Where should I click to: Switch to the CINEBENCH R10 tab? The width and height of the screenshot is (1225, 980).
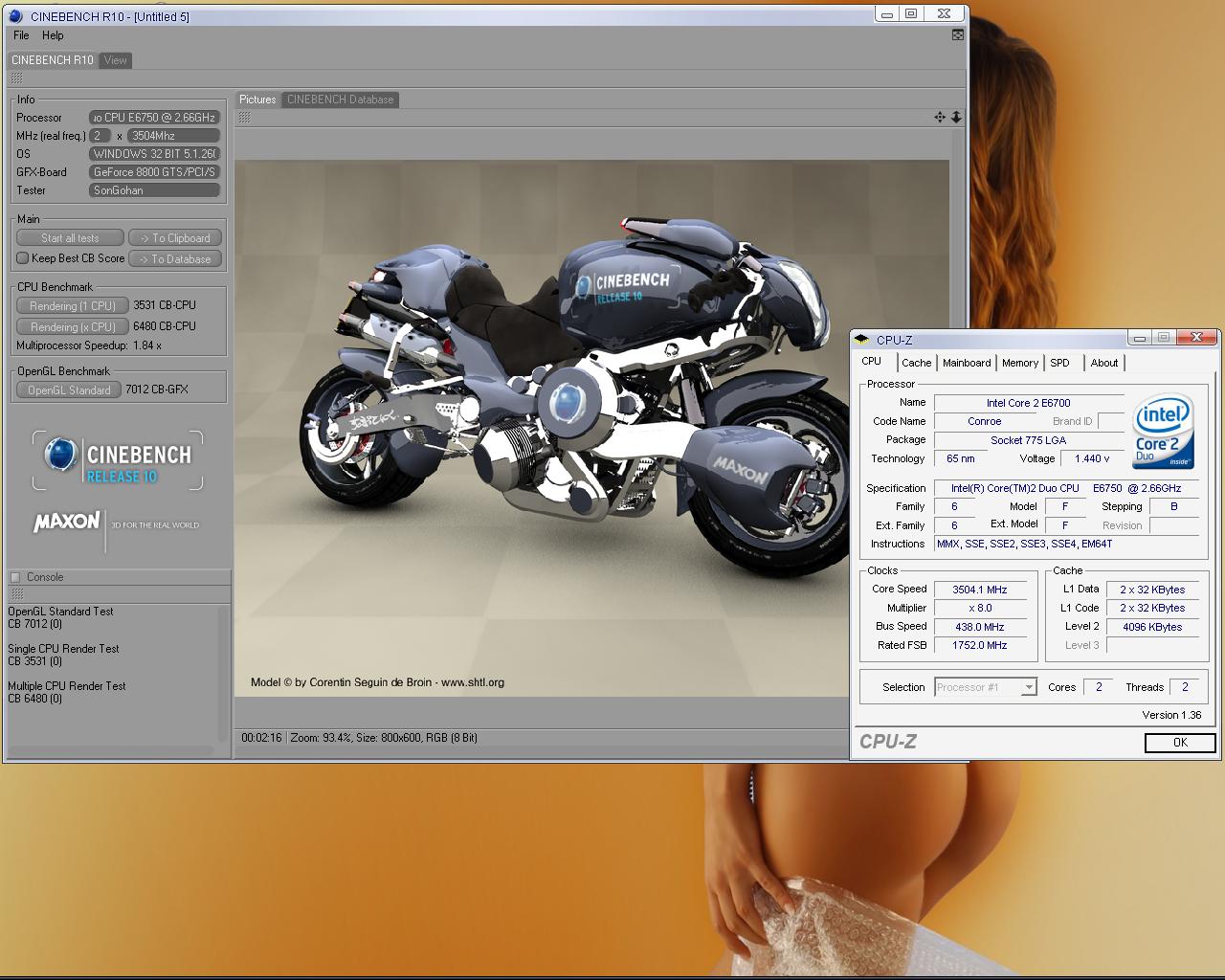(53, 60)
